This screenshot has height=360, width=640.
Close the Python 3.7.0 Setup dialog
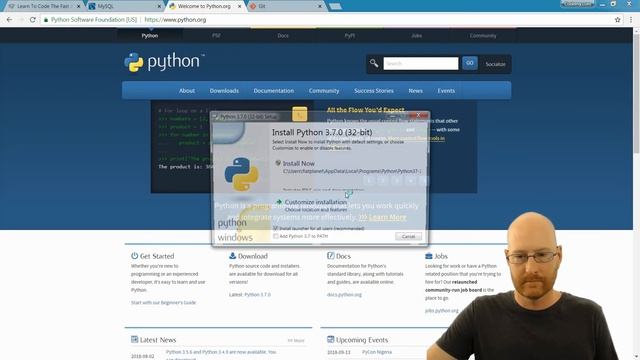click(x=418, y=116)
